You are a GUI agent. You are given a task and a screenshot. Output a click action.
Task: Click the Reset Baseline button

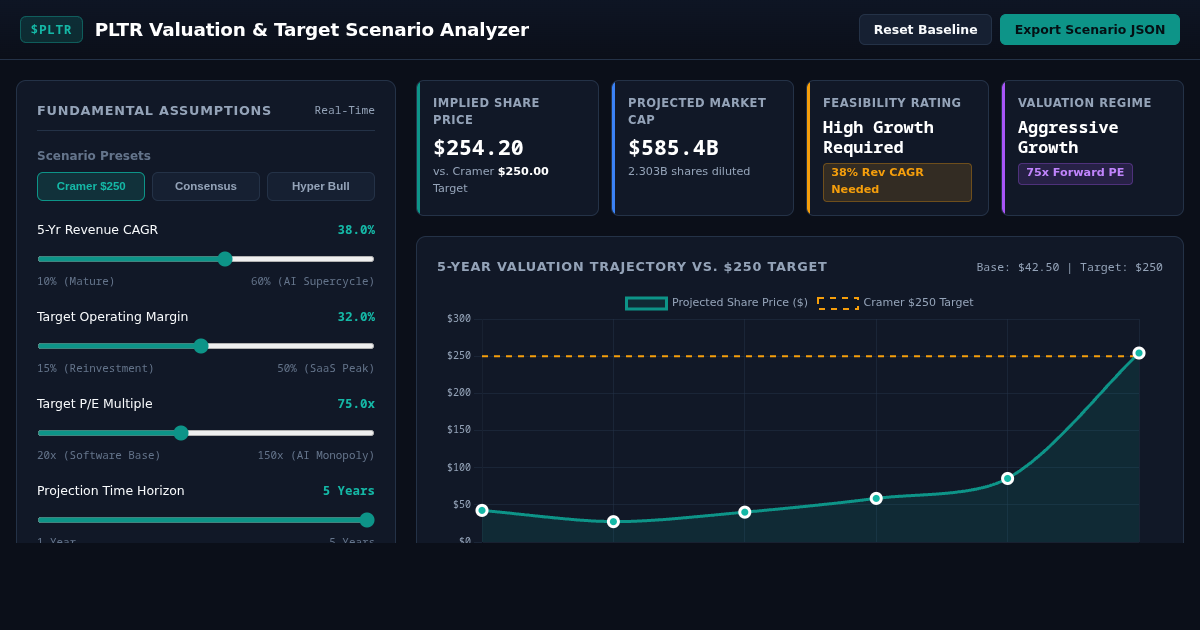[x=925, y=30]
